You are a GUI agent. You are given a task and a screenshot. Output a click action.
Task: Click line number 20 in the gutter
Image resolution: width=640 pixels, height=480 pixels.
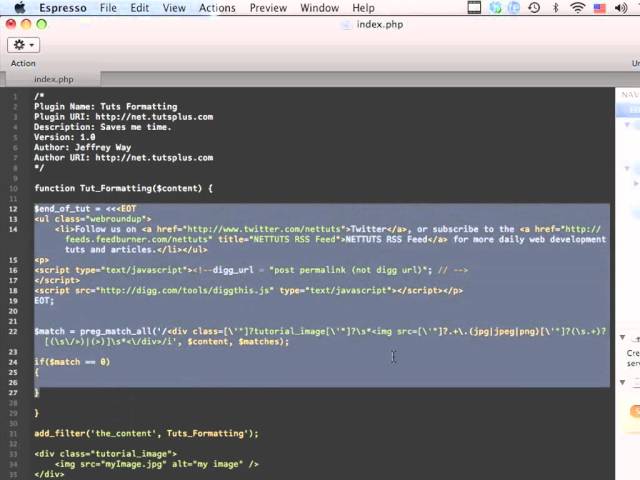point(13,311)
